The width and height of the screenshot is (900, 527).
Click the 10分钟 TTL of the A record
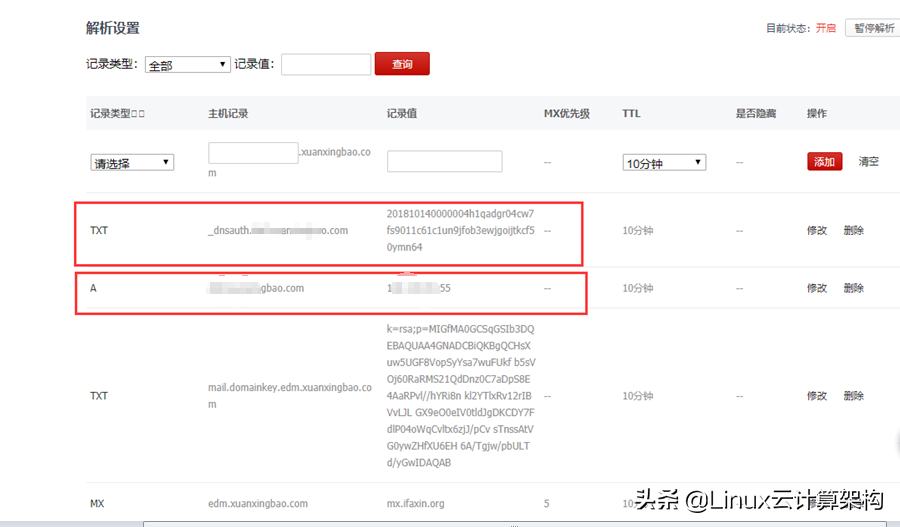[638, 288]
